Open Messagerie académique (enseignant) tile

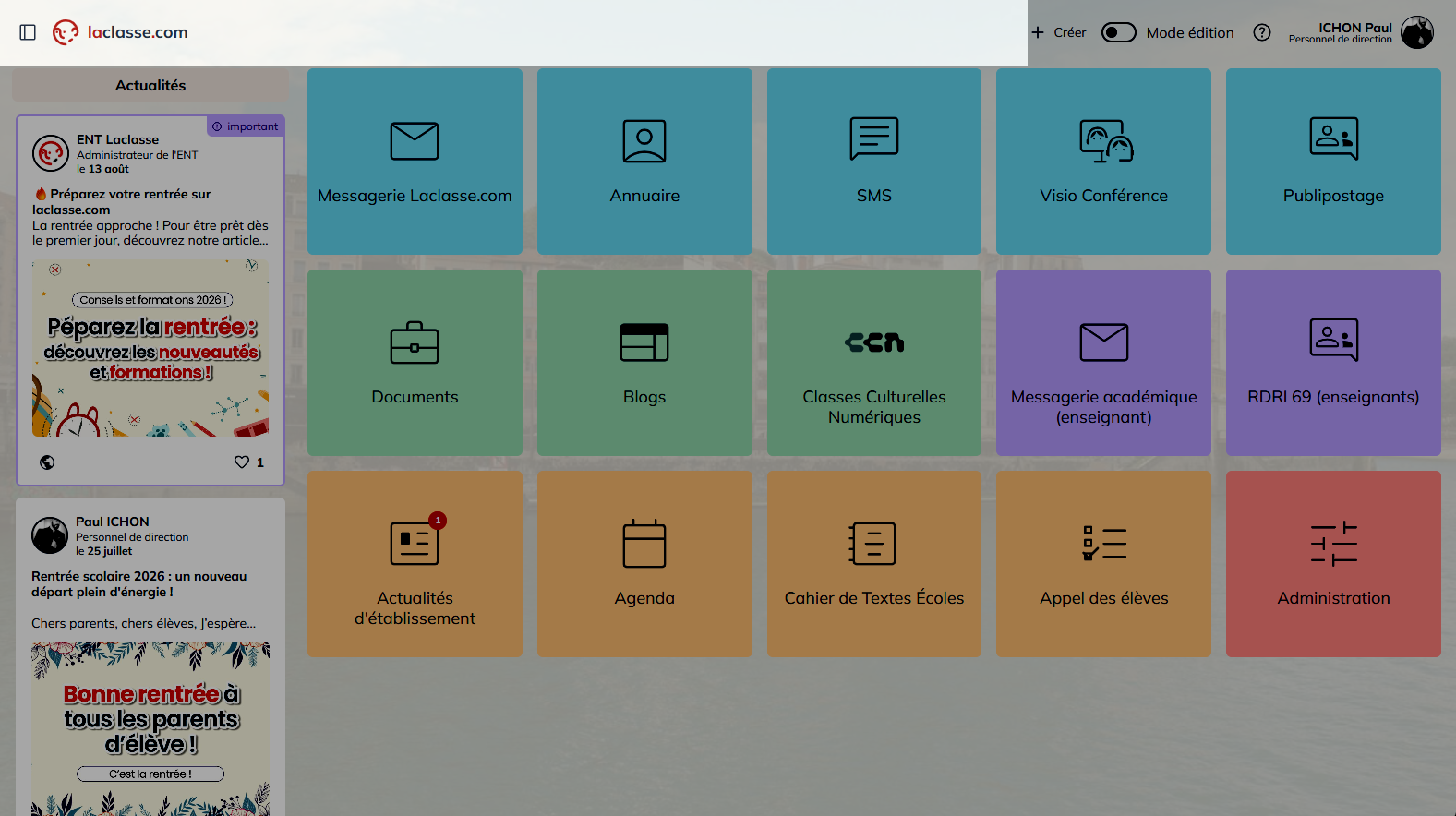tap(1103, 363)
